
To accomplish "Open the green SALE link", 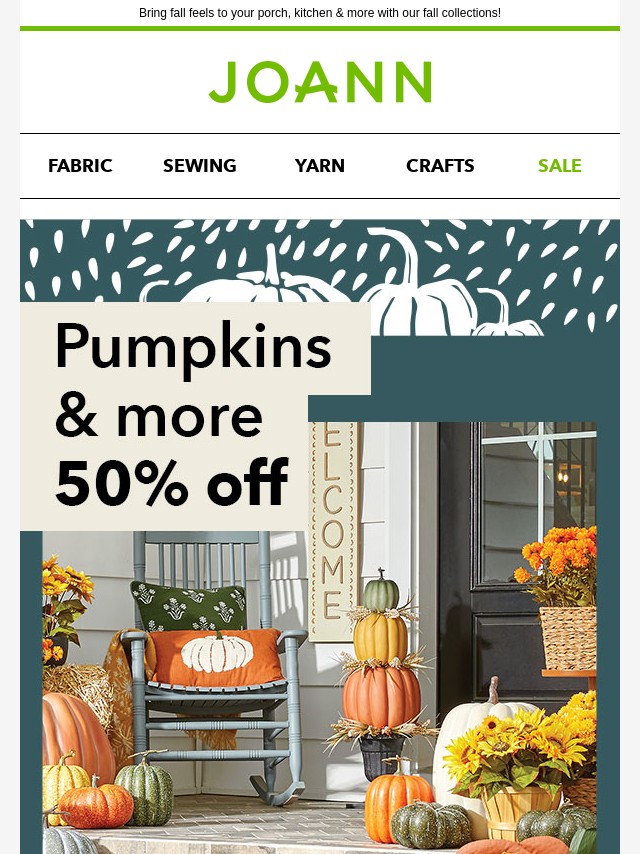I will pos(560,166).
